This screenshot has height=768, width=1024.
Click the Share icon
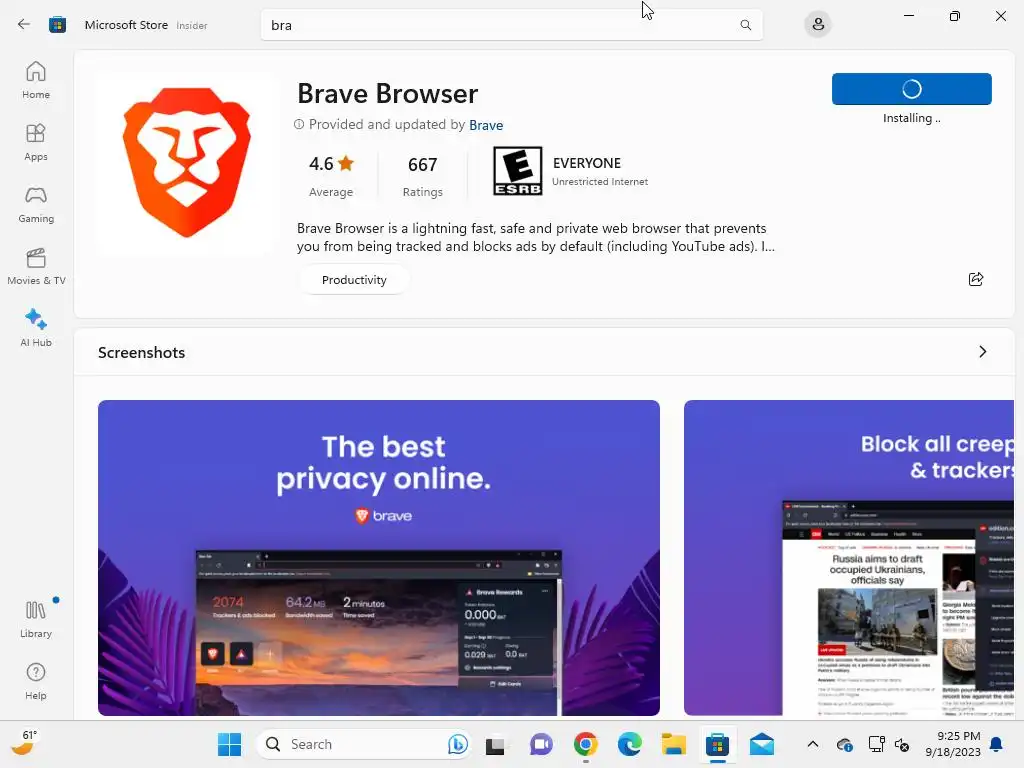(976, 280)
